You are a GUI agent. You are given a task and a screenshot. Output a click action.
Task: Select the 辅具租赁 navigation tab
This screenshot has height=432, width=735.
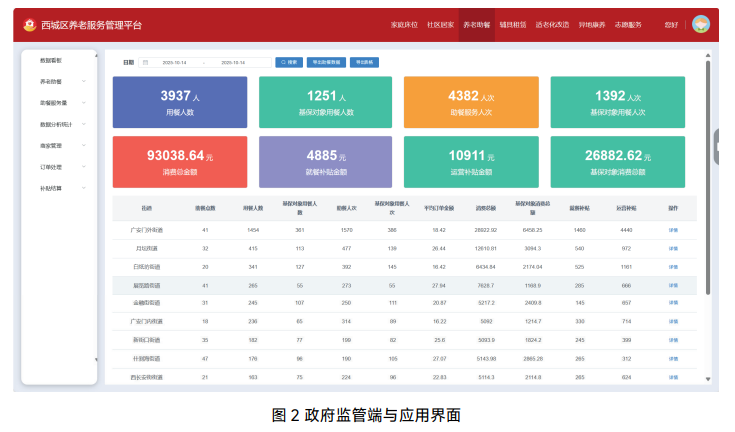coord(512,23)
